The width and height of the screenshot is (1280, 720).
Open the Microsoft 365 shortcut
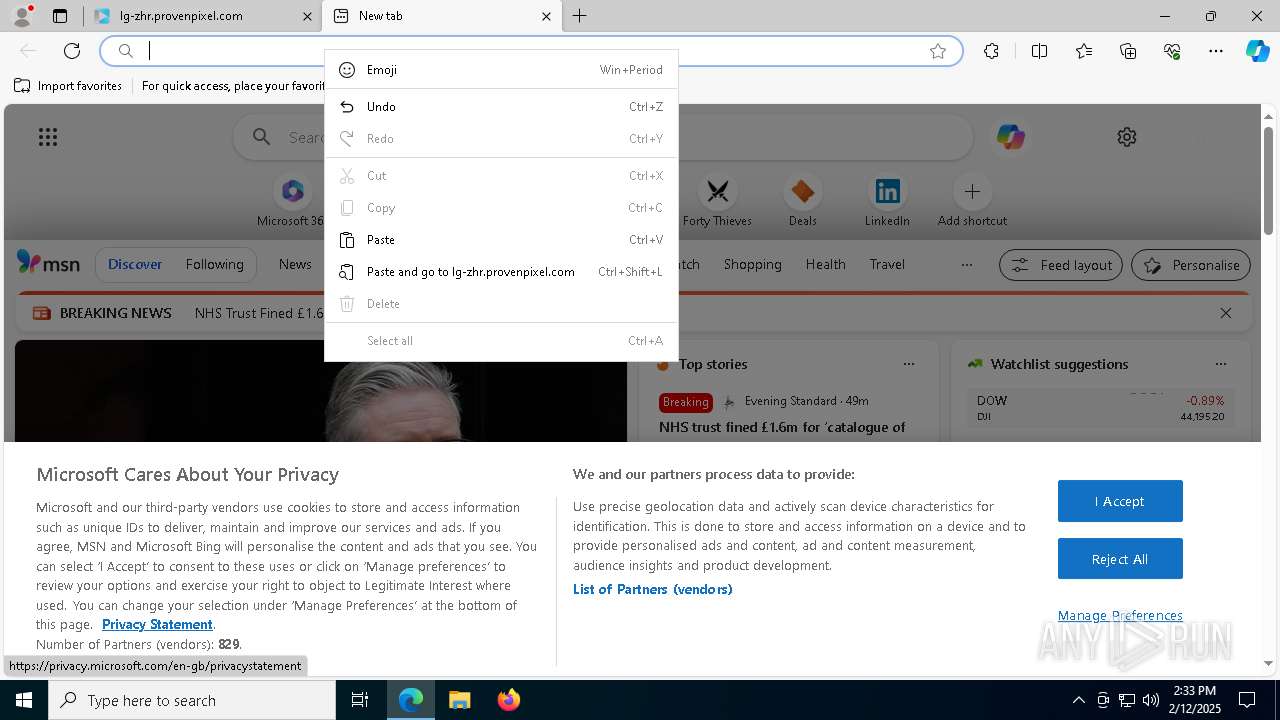tap(293, 202)
